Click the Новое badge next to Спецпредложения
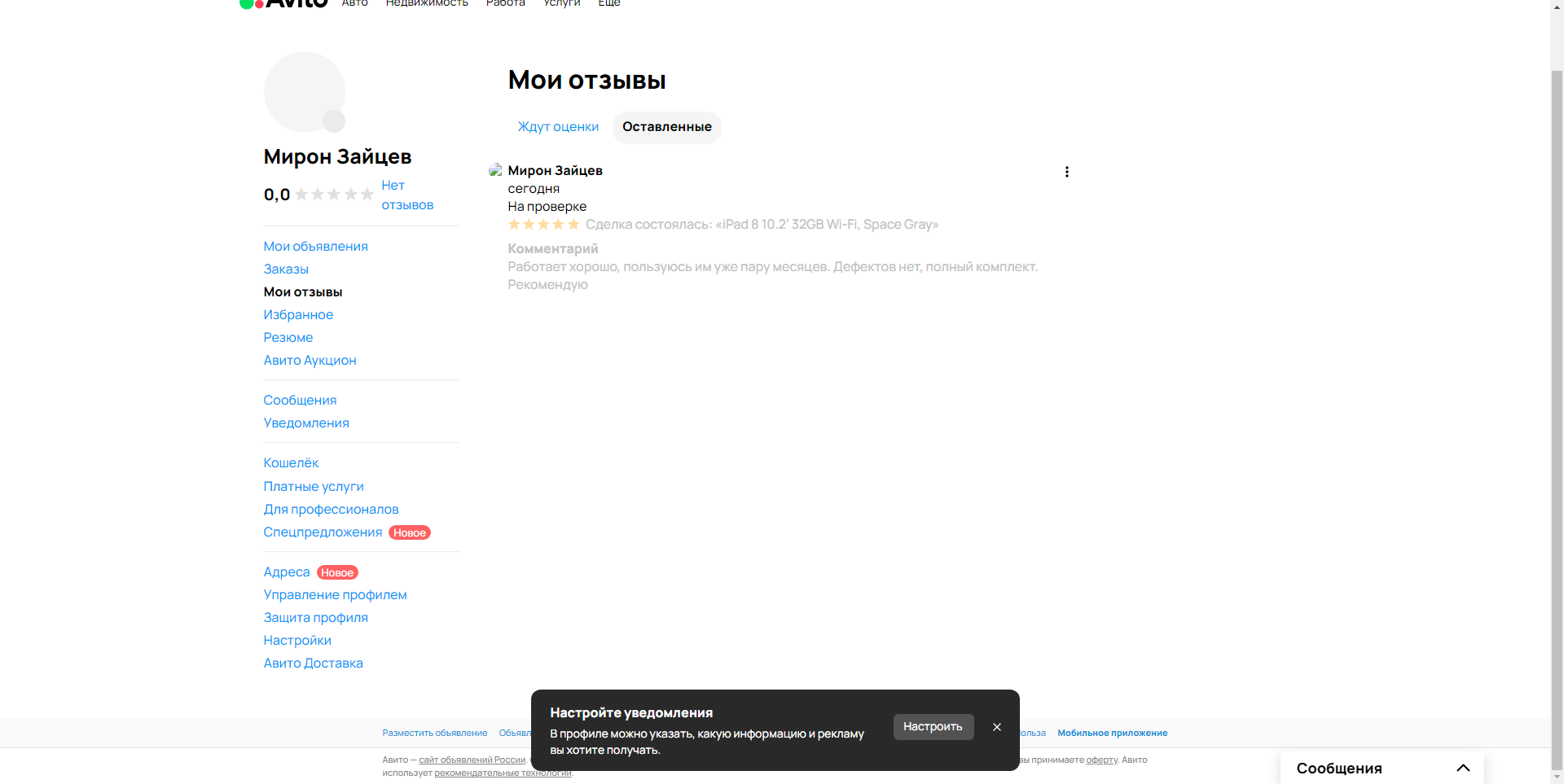Screen dimensions: 1564x784 [410, 533]
